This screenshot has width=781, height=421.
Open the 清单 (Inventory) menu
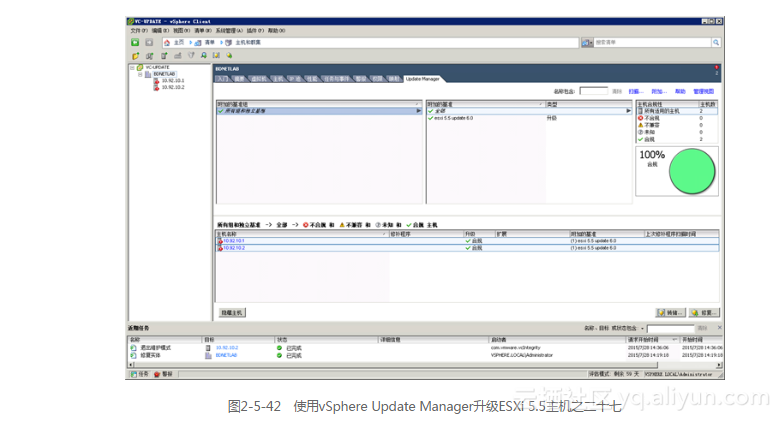[203, 31]
